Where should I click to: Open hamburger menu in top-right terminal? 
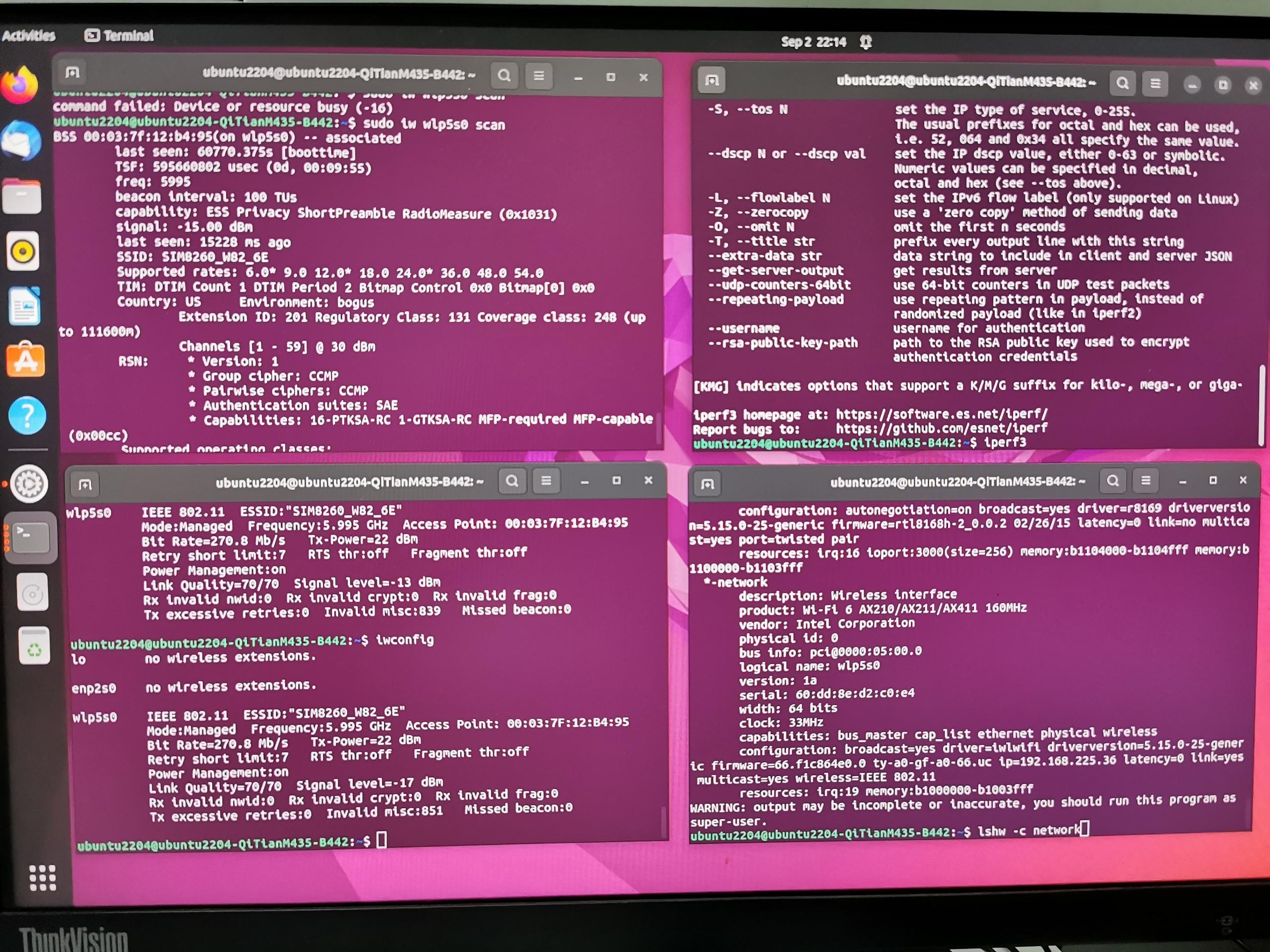[x=1155, y=84]
